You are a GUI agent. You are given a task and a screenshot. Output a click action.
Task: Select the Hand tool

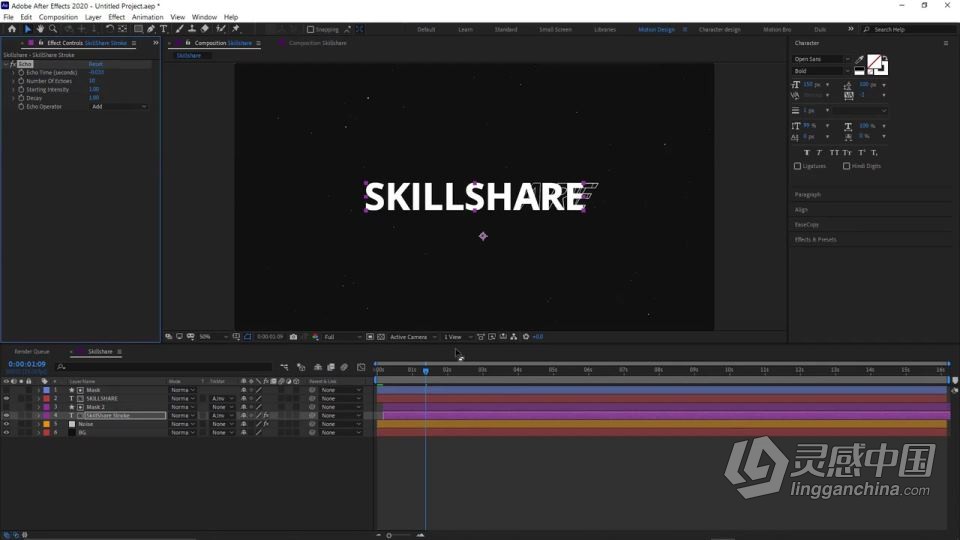pos(40,29)
